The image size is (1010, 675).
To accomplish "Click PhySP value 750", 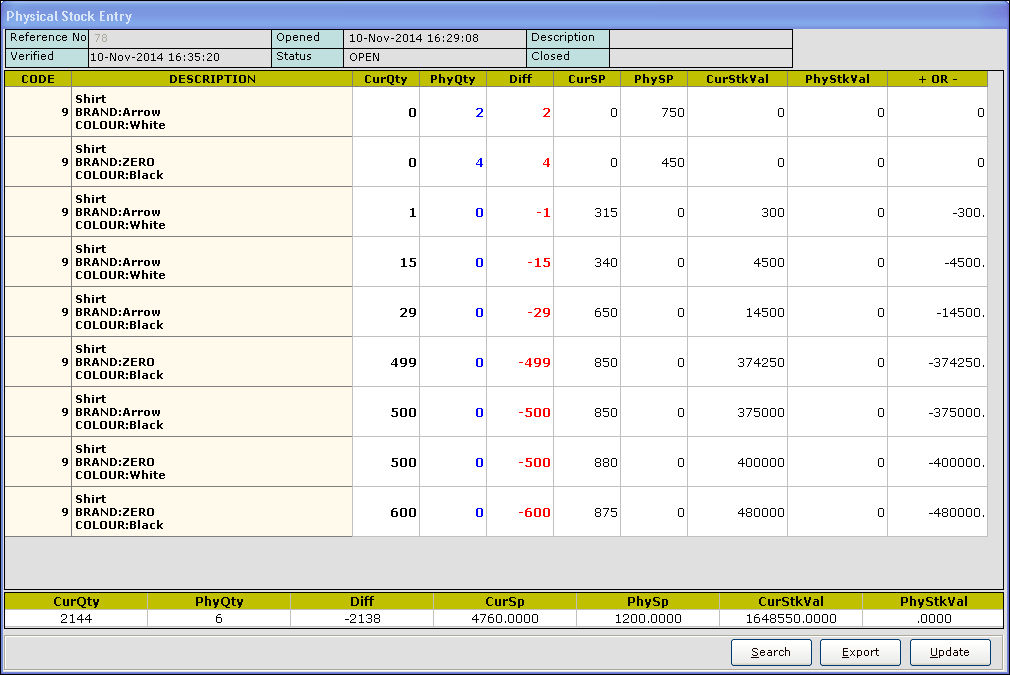I will click(x=654, y=113).
